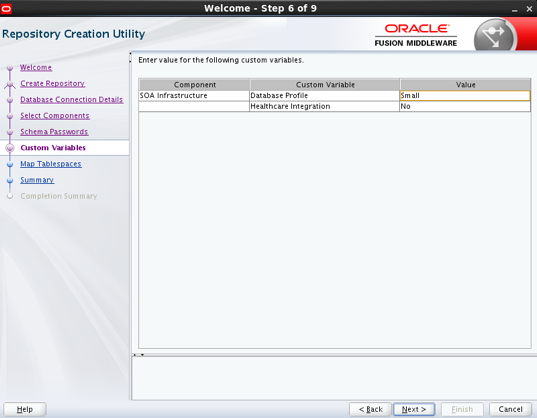
Task: Open the Summary step link
Action: pyautogui.click(x=37, y=180)
